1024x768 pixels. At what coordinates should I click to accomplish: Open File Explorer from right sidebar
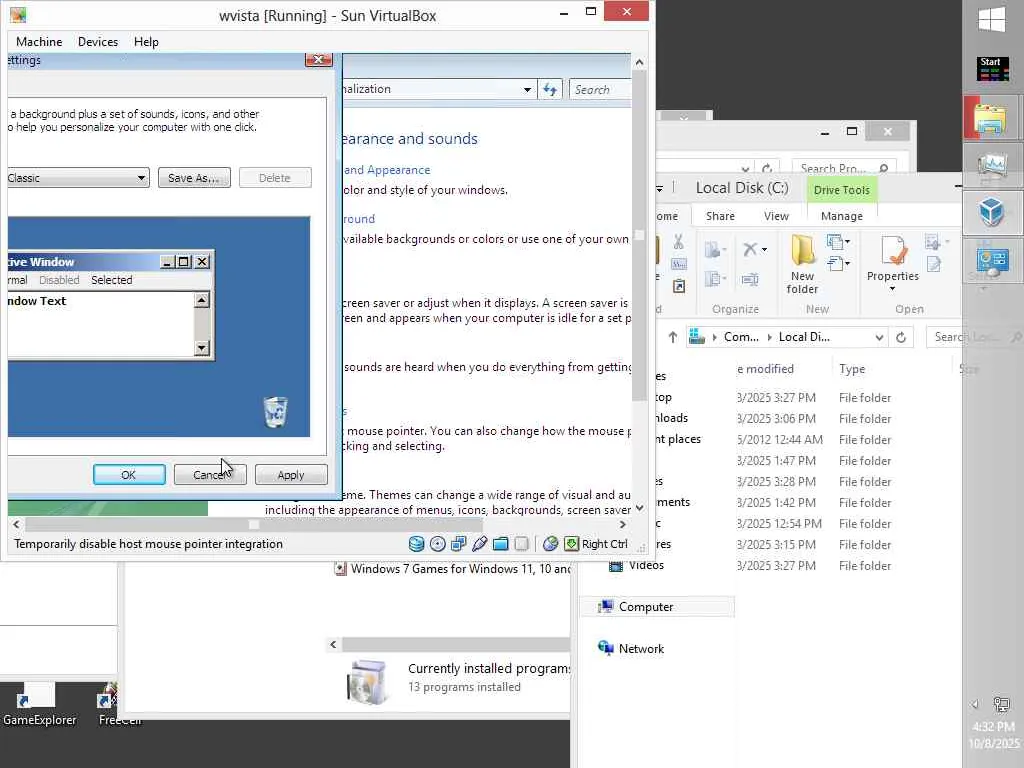(991, 118)
